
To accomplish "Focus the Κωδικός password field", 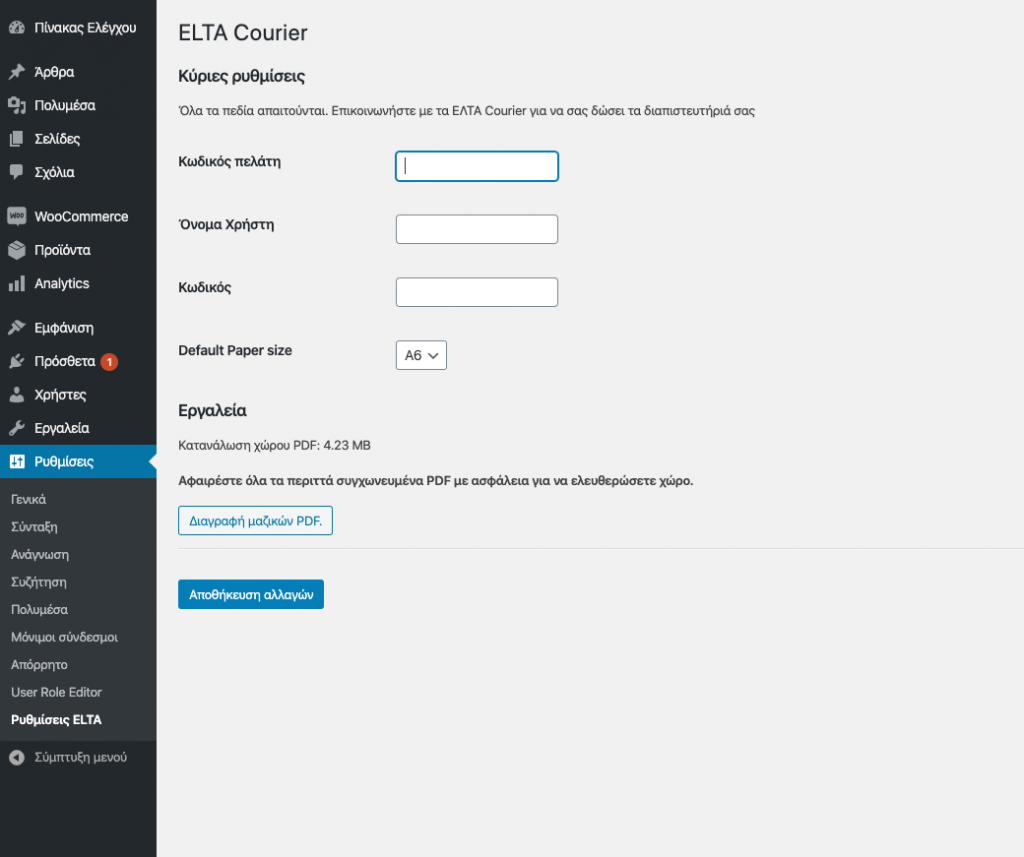I will click(x=477, y=292).
